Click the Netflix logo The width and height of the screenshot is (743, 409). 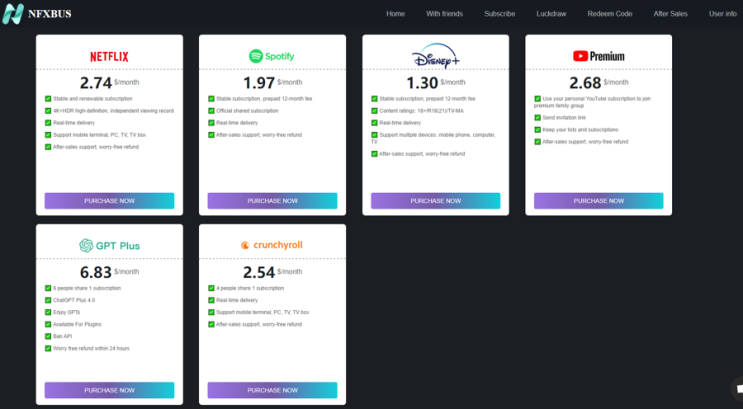(109, 56)
